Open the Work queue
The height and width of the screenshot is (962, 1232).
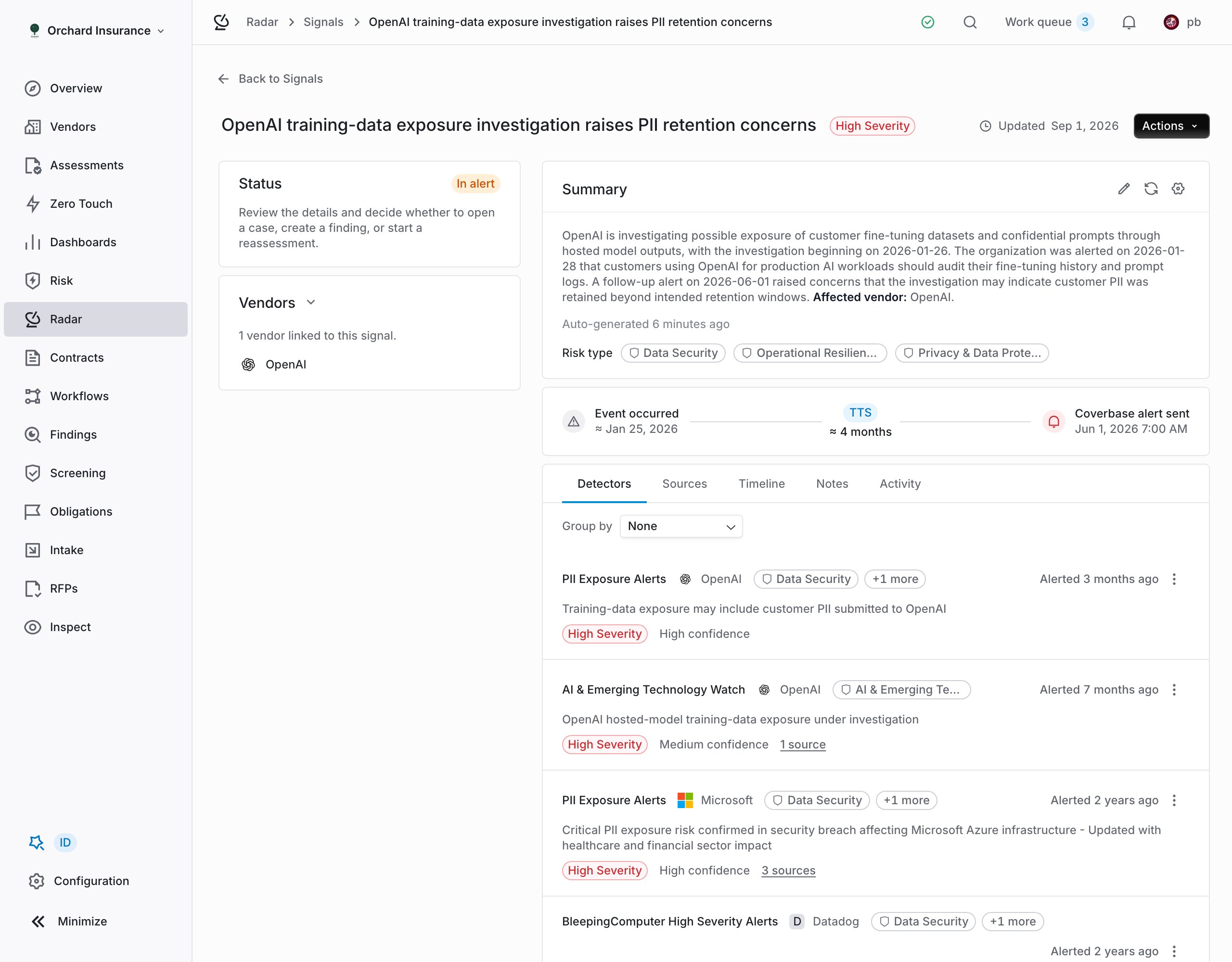(1049, 23)
